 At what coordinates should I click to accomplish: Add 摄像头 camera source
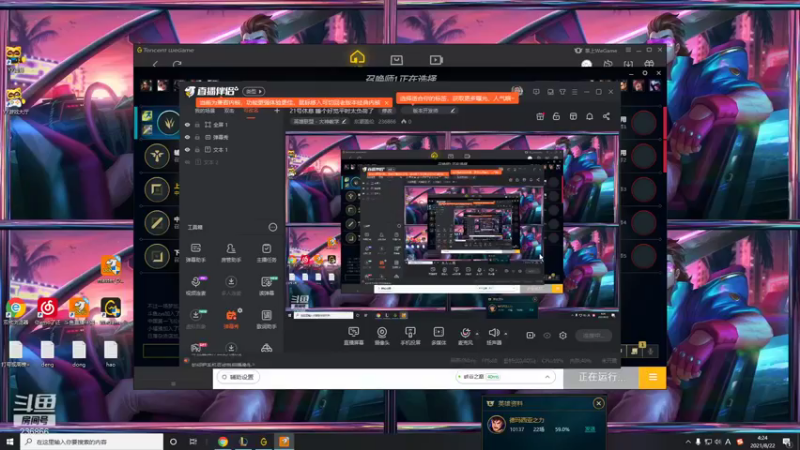[382, 336]
